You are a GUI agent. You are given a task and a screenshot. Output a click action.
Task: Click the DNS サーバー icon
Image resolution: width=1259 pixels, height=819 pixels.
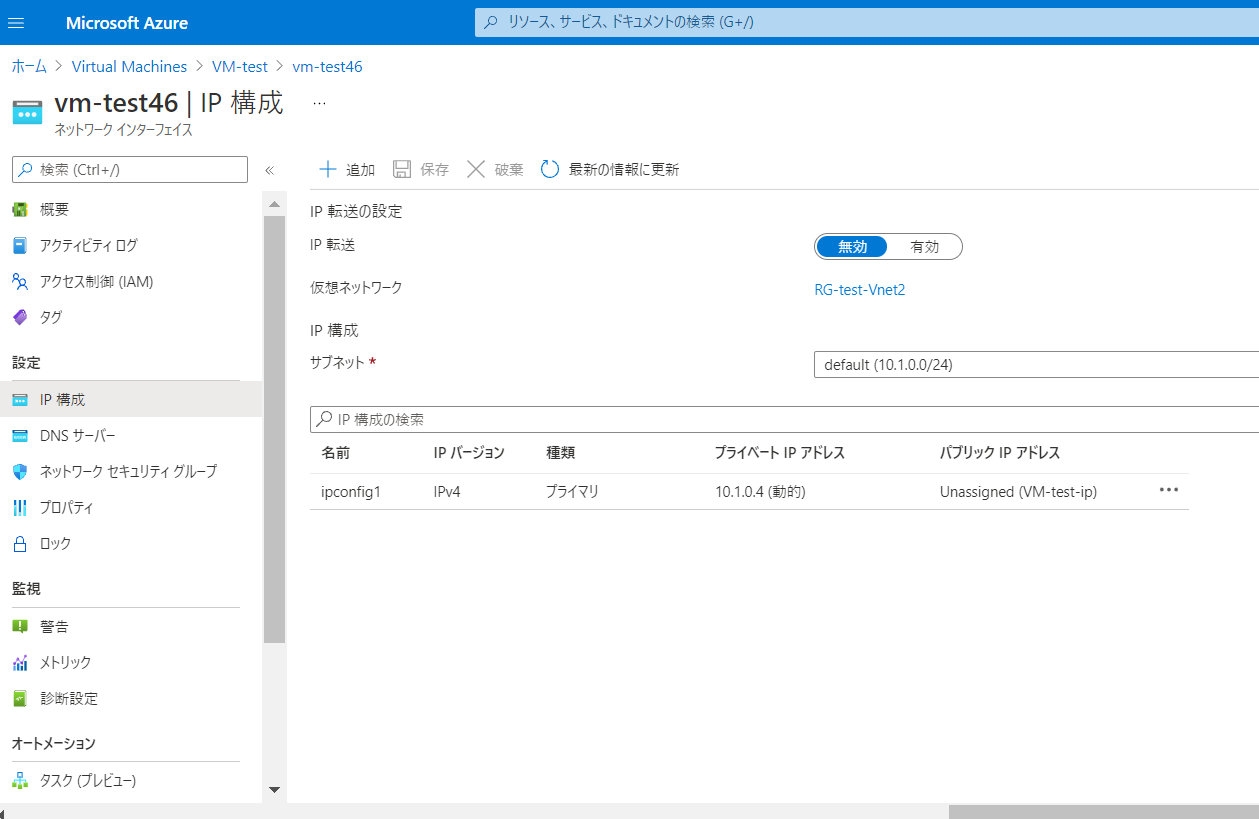(20, 436)
